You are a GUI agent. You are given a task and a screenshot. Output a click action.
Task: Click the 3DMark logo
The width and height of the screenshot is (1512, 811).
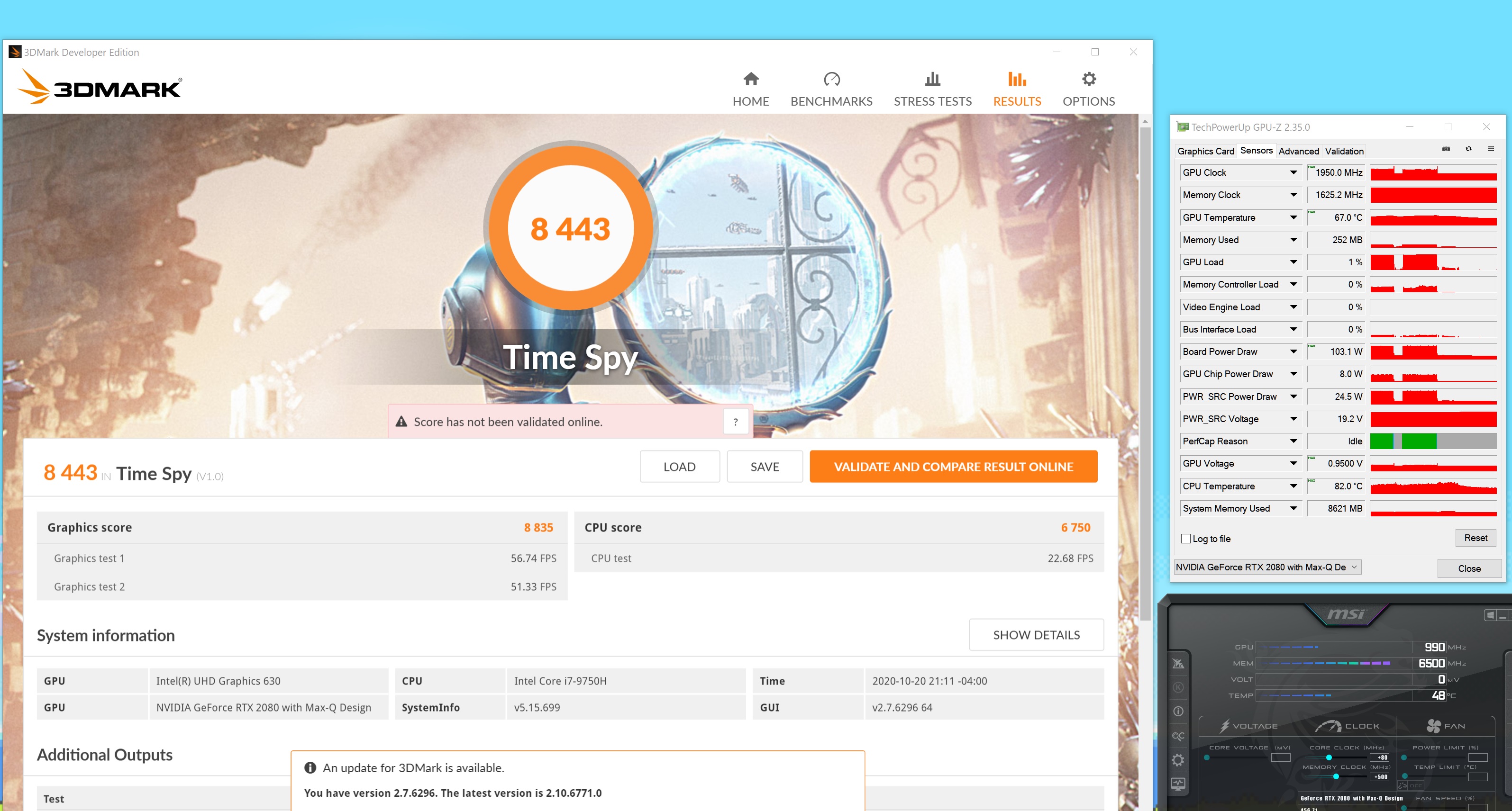pos(100,87)
